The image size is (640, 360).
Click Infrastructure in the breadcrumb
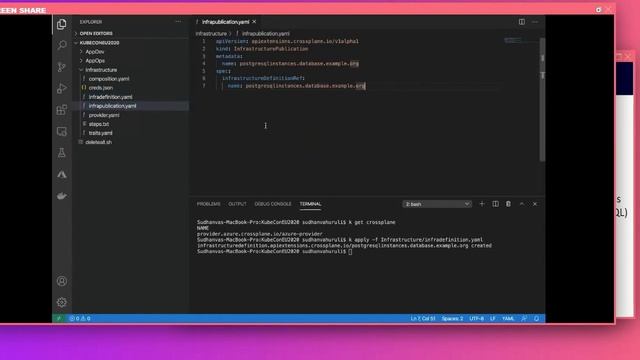211,33
